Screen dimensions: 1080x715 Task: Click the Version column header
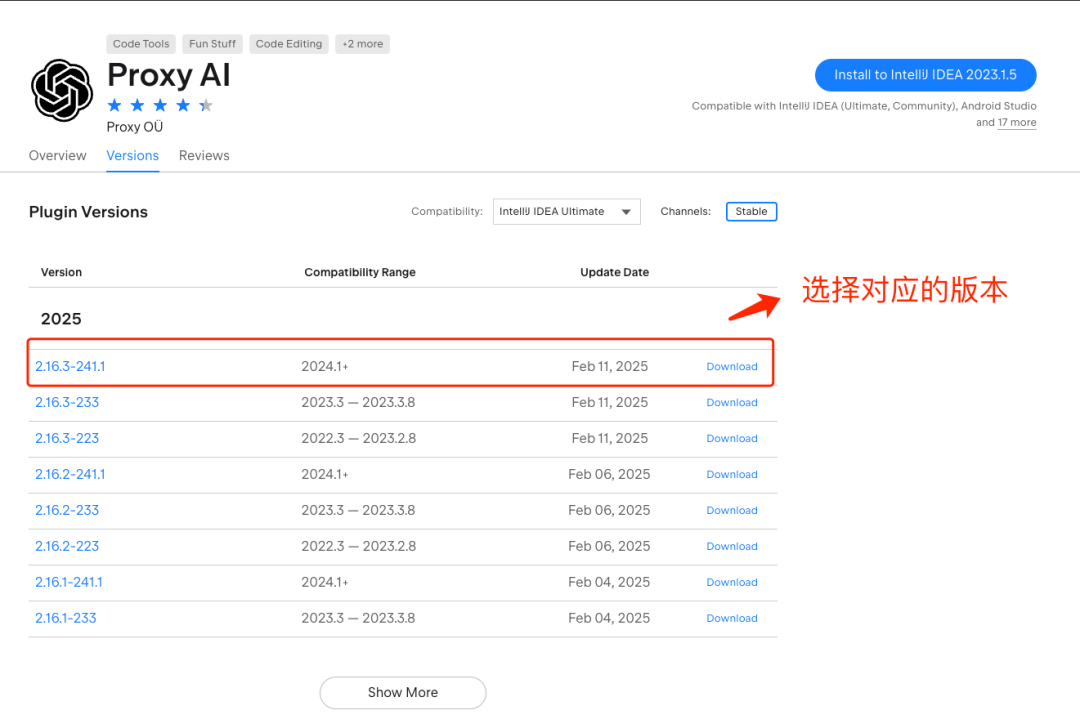pos(61,272)
